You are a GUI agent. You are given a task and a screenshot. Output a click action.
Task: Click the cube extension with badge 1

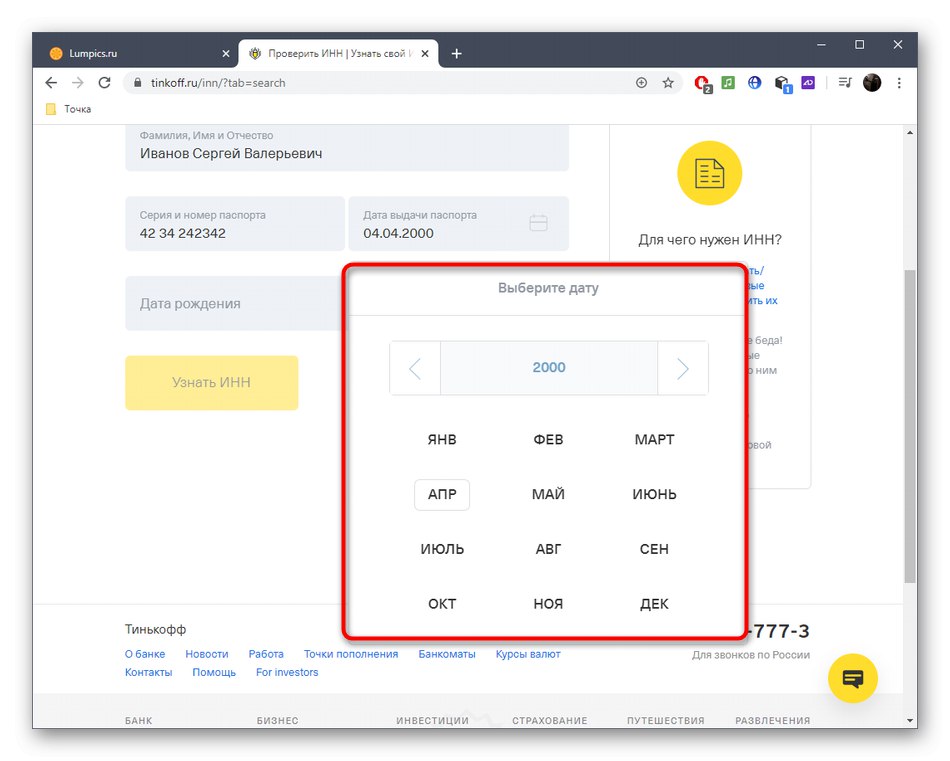[783, 83]
